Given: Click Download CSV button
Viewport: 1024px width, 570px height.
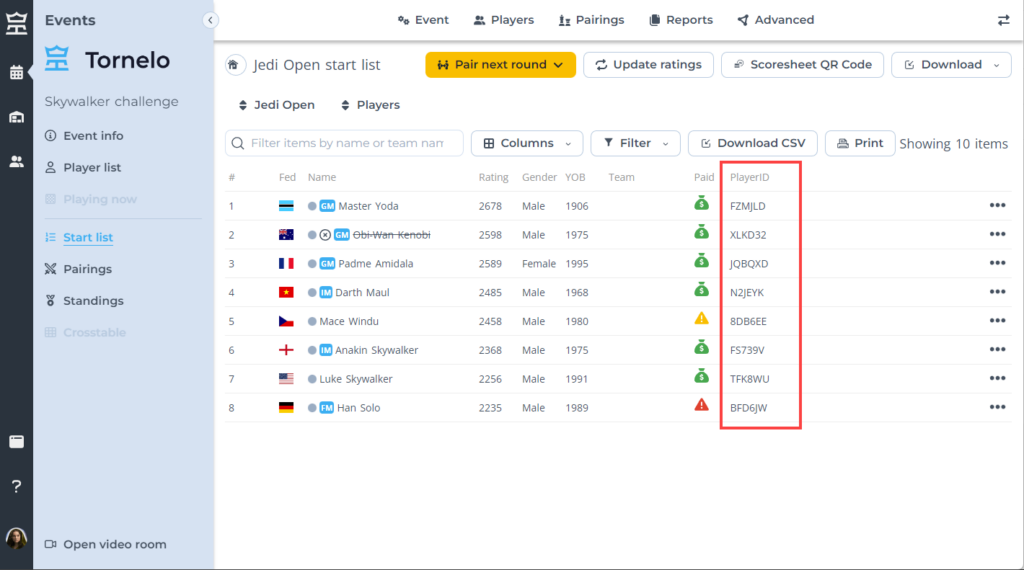Looking at the screenshot, I should click(x=752, y=143).
